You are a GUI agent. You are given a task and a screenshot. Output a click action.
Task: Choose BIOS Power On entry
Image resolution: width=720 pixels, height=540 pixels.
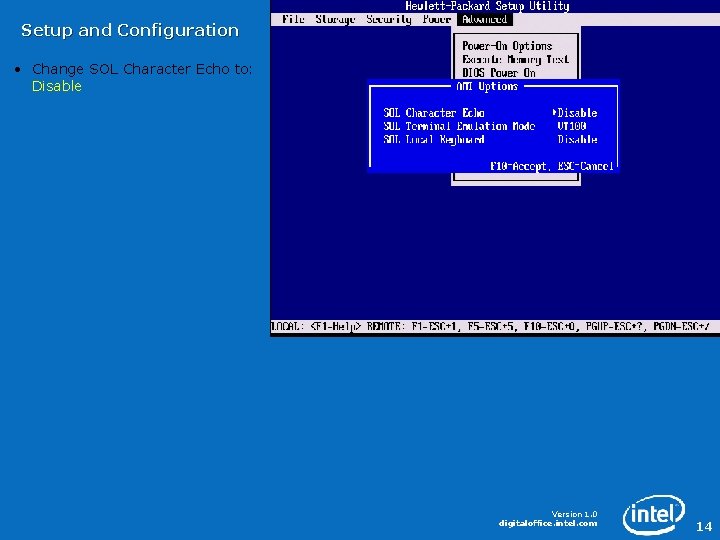pyautogui.click(x=499, y=73)
